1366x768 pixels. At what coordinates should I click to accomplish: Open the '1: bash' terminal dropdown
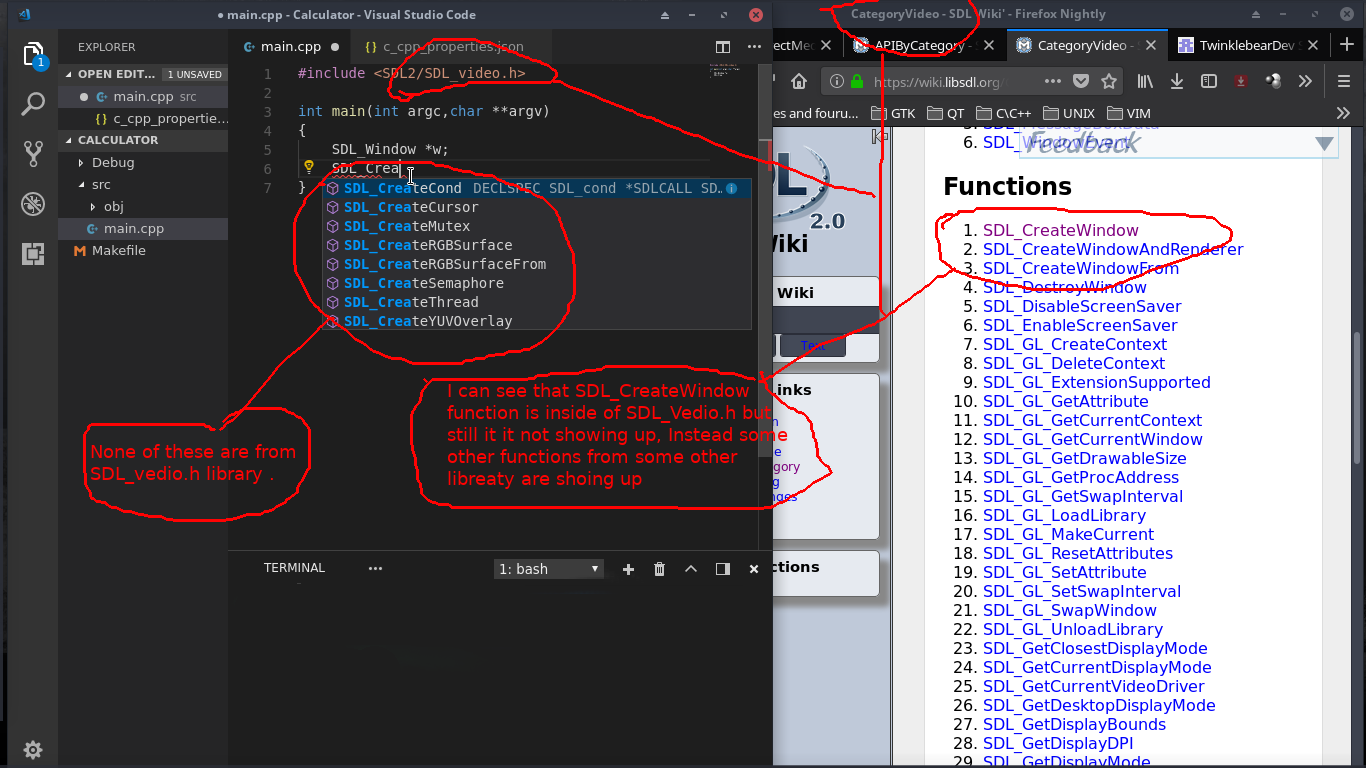pyautogui.click(x=548, y=568)
